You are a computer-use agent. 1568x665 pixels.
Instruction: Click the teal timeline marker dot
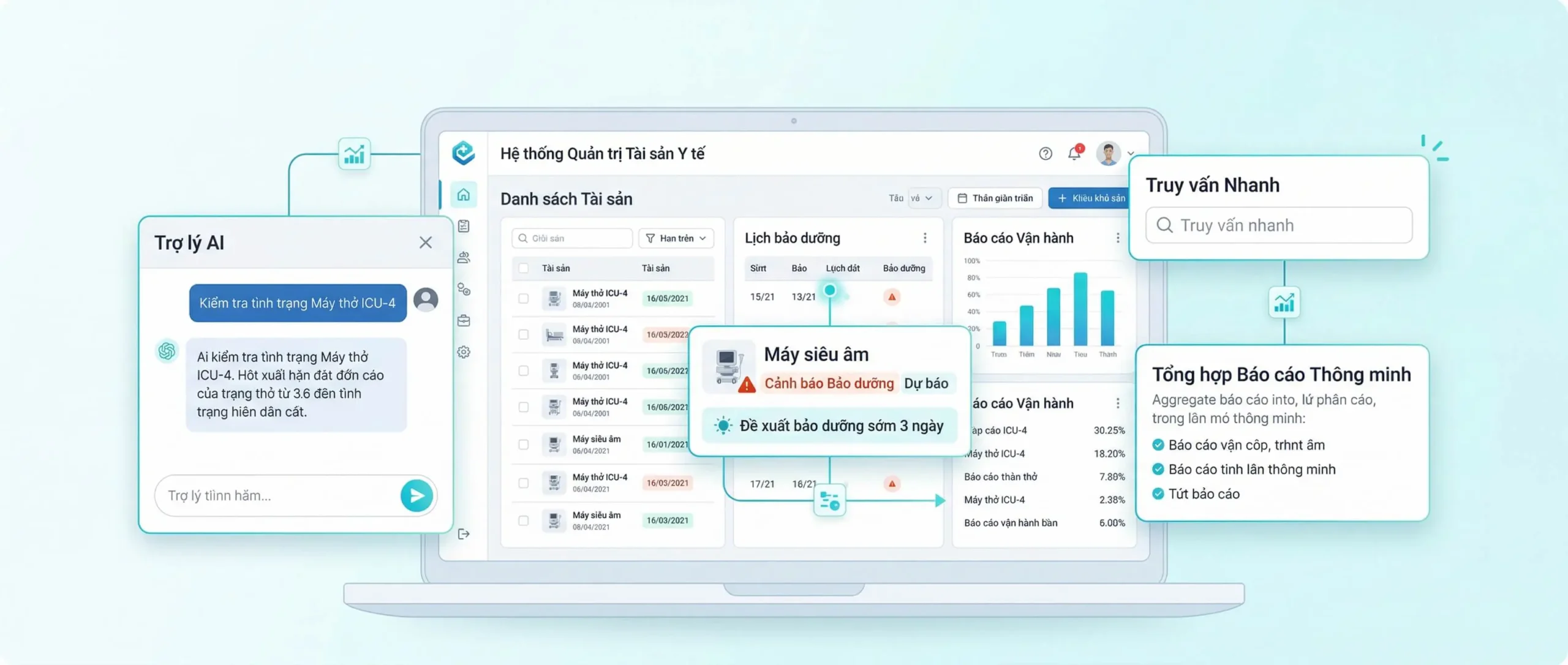click(830, 290)
